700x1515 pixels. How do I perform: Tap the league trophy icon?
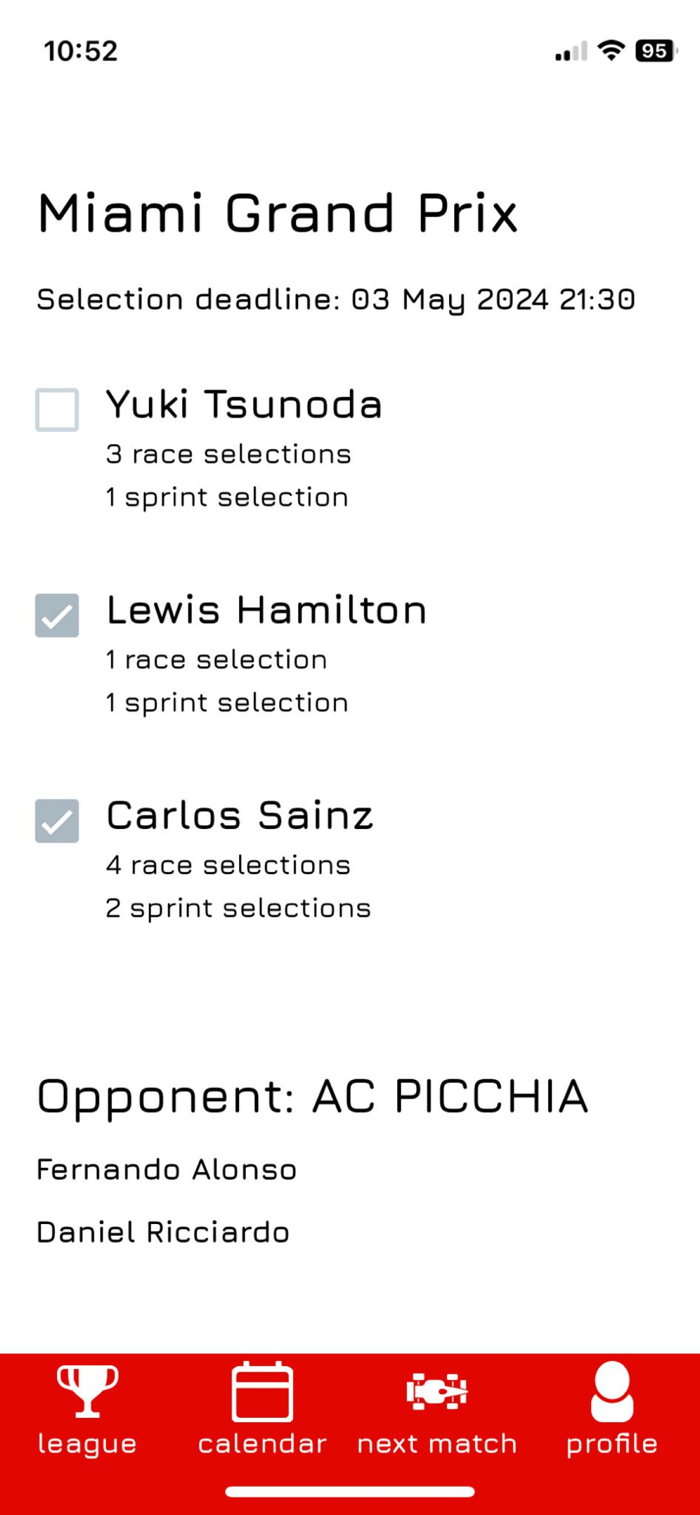point(87,1390)
